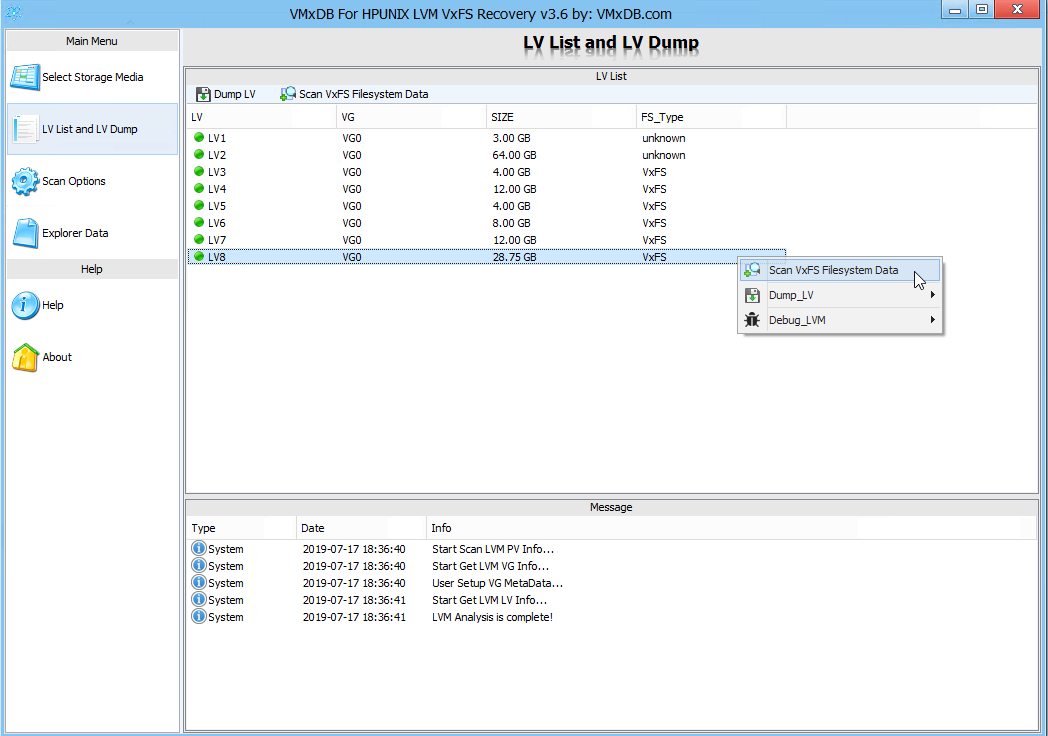Click the green status icon of LV7
Image resolution: width=1048 pixels, height=736 pixels.
click(199, 239)
